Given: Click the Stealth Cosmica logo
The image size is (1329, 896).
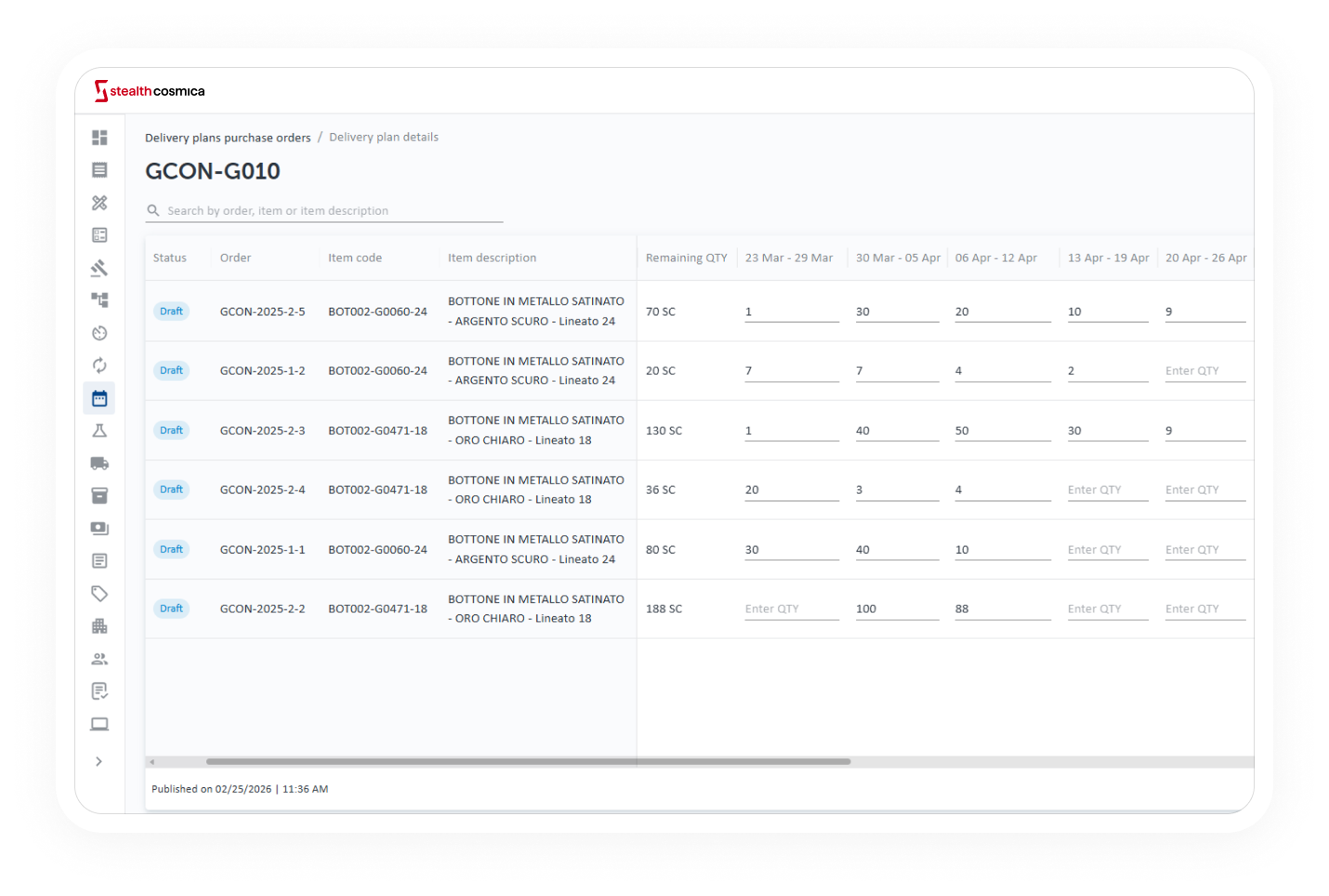Looking at the screenshot, I should coord(150,91).
